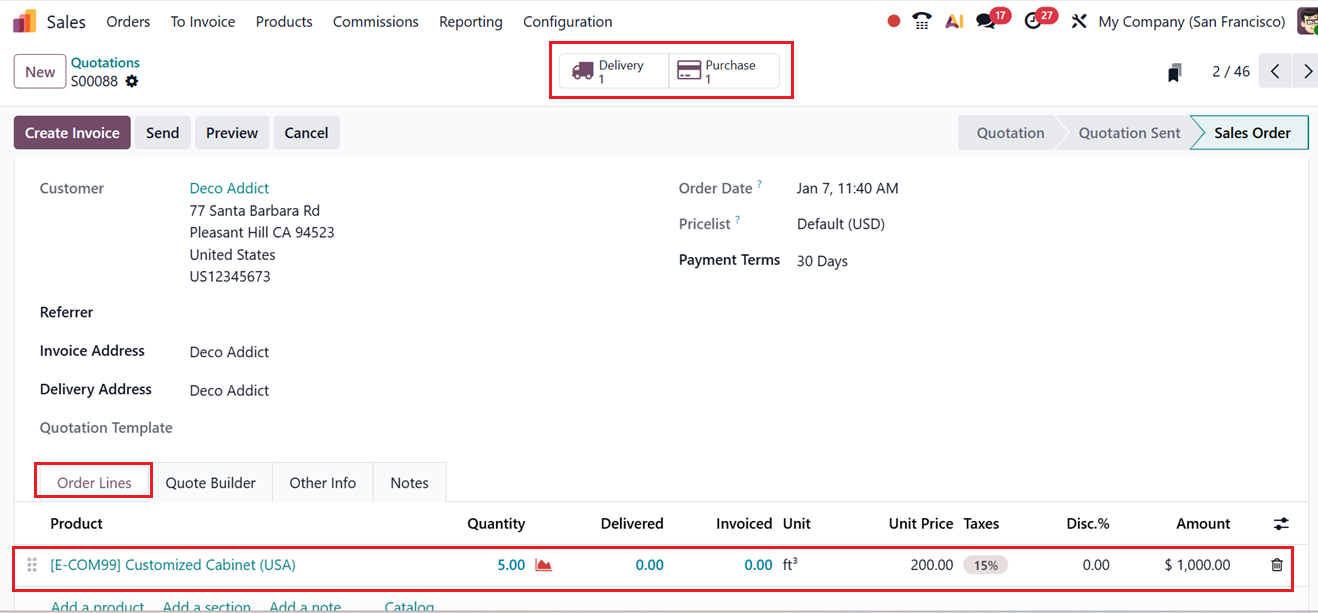Screen dimensions: 1318x613
Task: Click the unit price 200.00 cell
Action: point(932,565)
